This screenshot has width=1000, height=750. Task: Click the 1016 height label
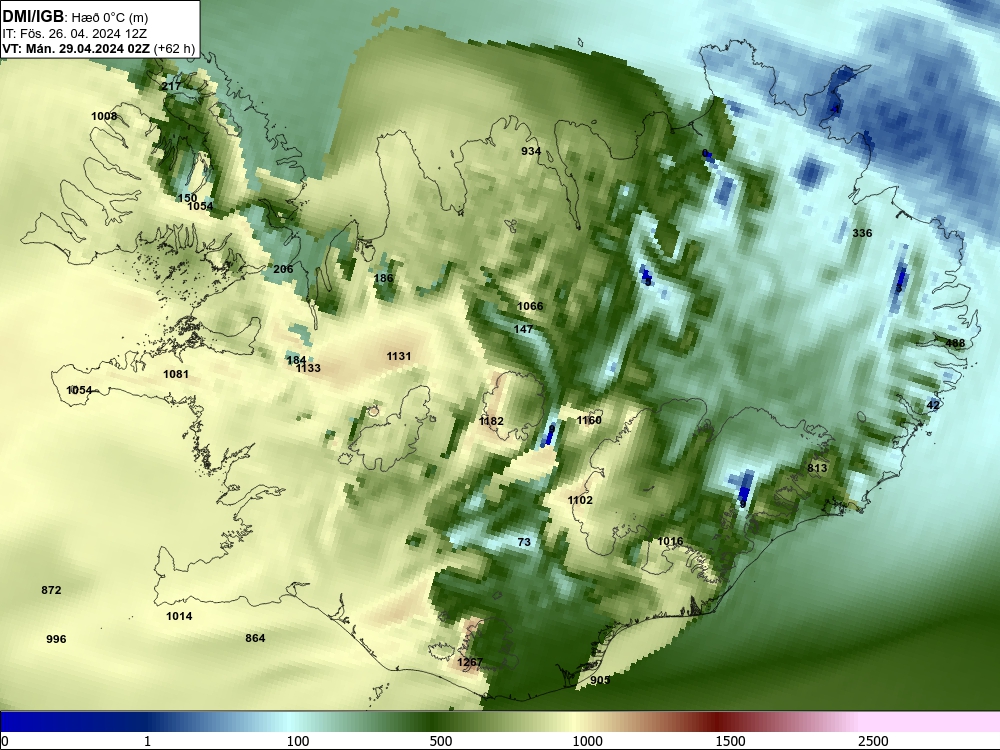coord(670,541)
